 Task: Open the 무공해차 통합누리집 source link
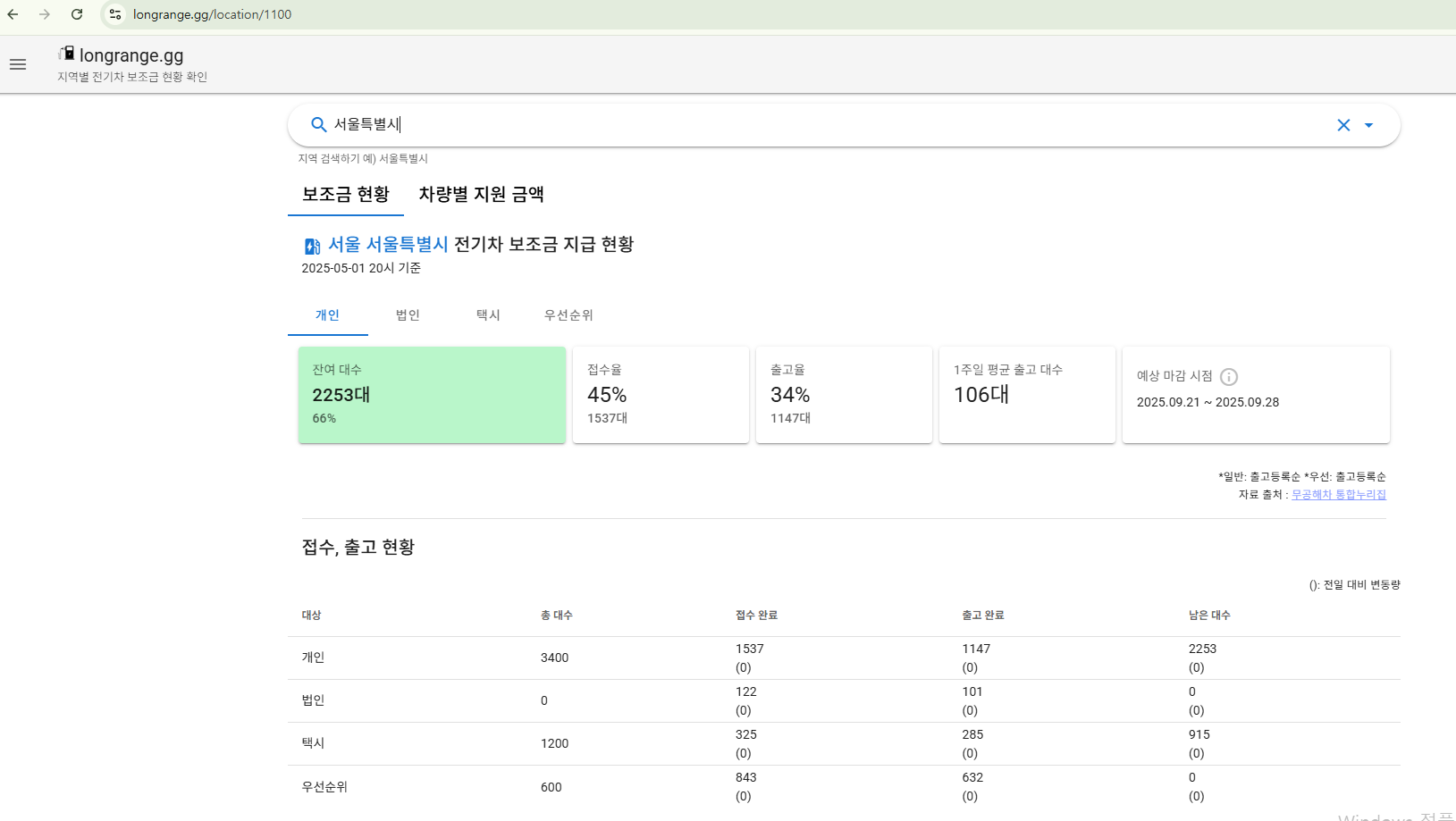coord(1339,494)
